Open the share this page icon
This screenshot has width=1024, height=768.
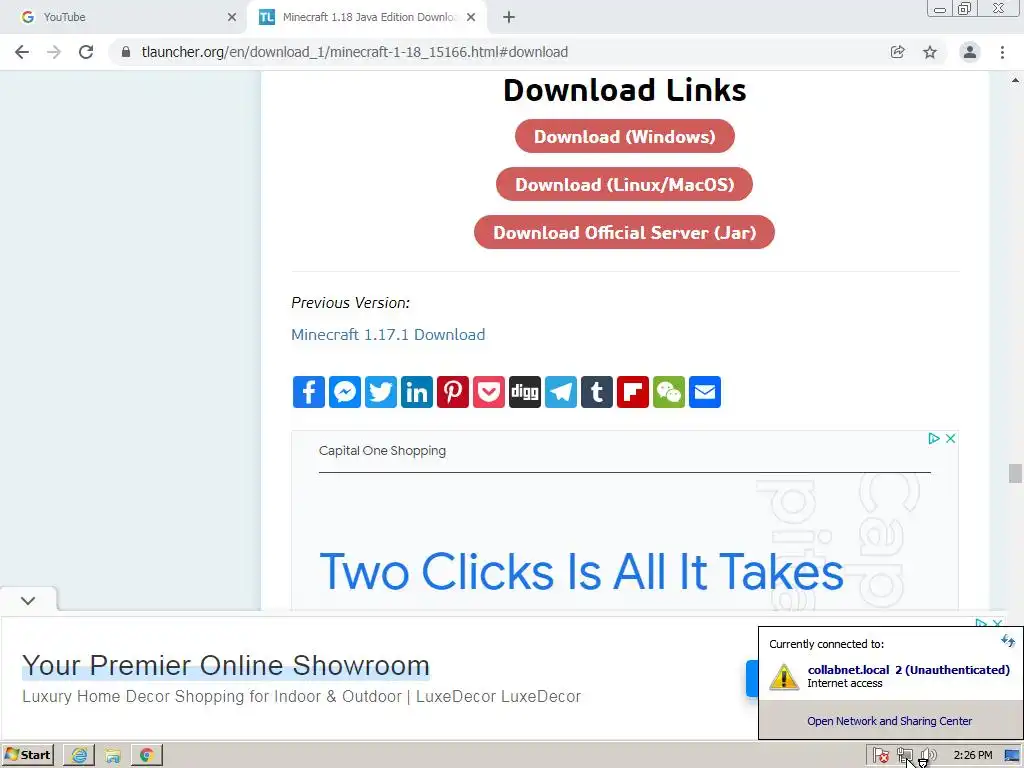(898, 52)
